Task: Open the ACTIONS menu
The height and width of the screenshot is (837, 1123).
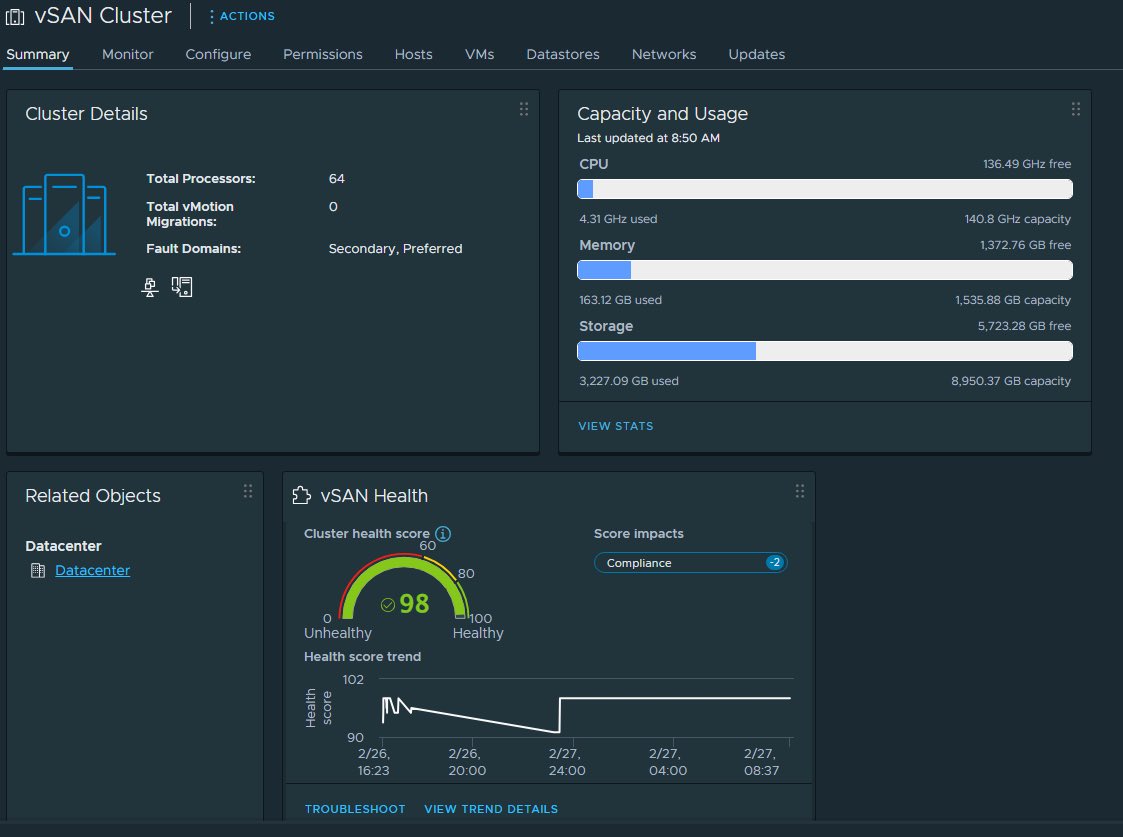Action: [241, 16]
